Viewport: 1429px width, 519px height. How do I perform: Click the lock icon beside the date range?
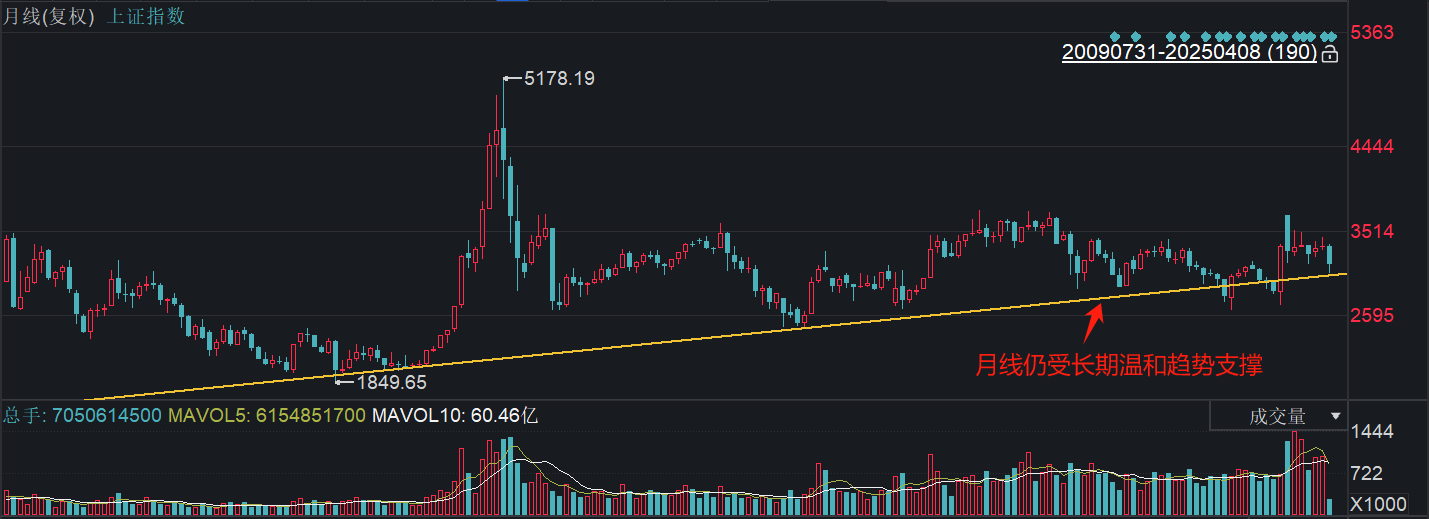(x=1329, y=53)
